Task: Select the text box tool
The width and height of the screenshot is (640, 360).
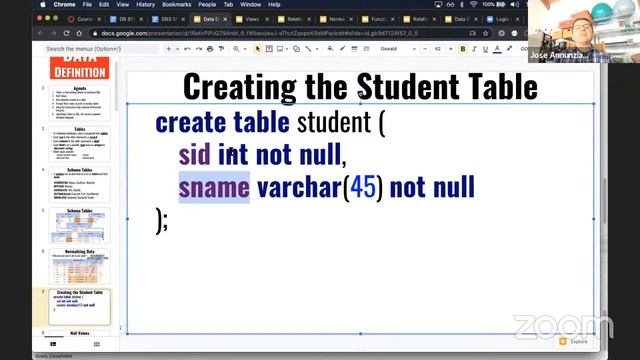Action: tap(269, 49)
